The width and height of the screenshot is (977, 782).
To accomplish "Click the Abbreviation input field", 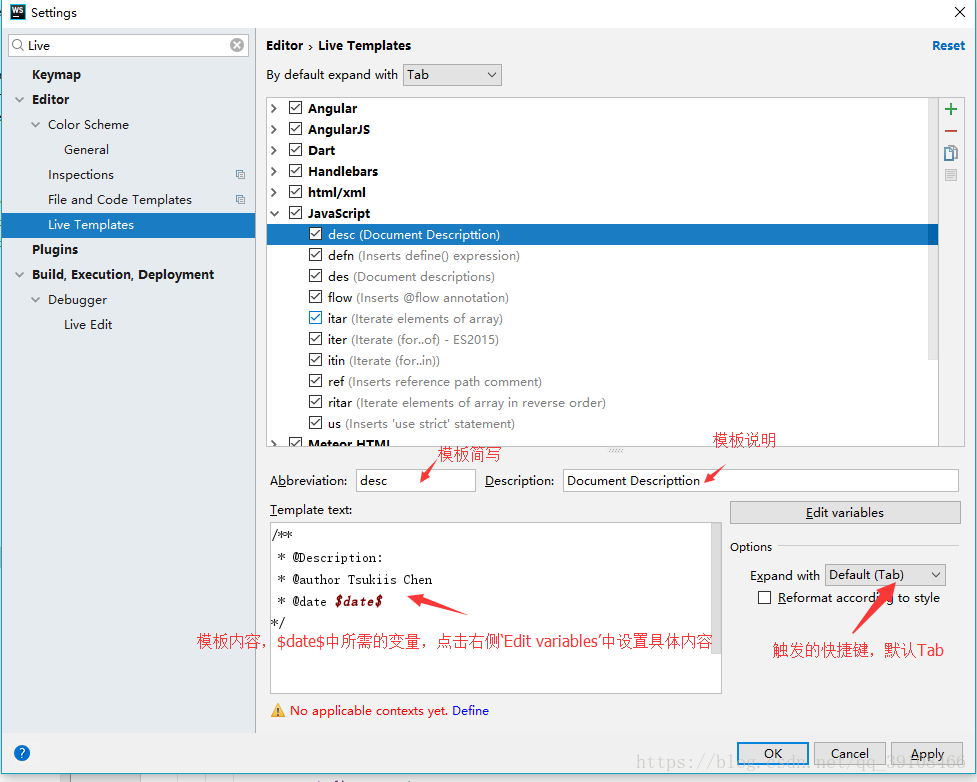I will pos(416,480).
